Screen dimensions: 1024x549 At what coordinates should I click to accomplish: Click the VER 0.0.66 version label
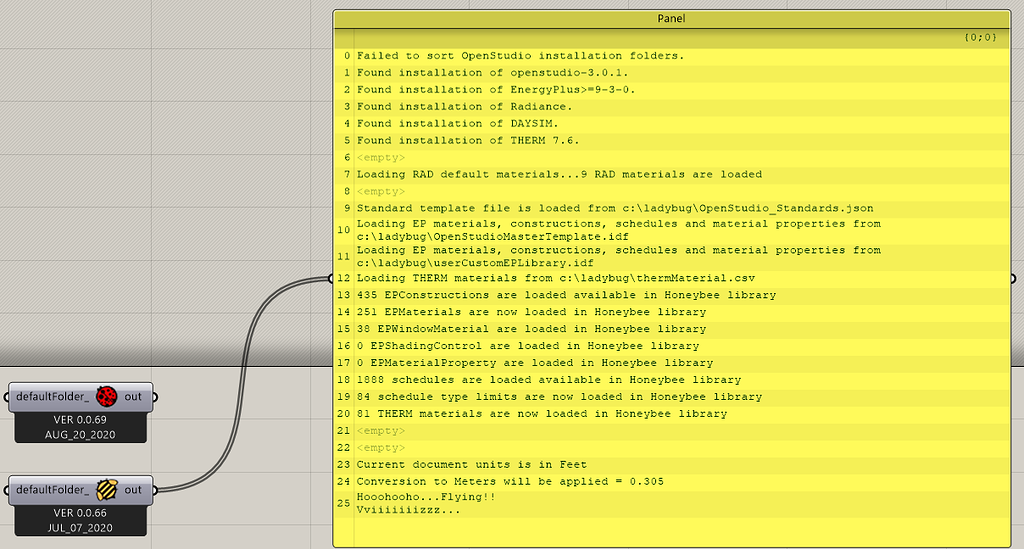[x=80, y=513]
